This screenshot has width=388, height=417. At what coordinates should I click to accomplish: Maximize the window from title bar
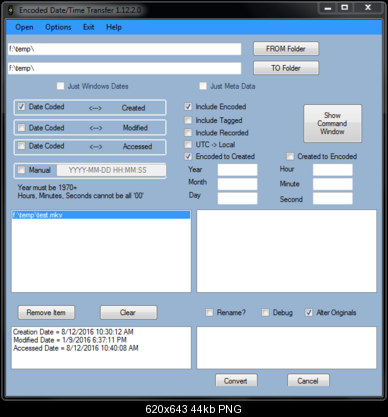345,7
